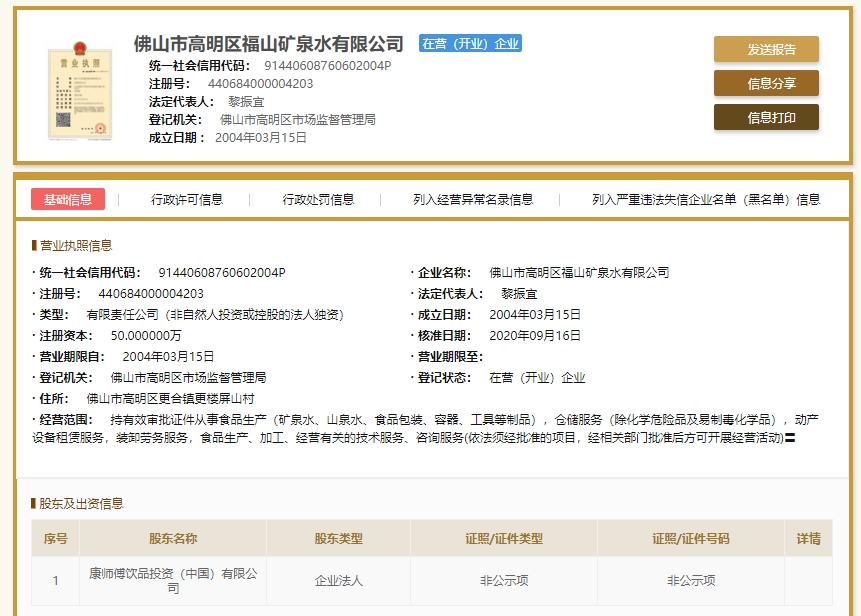Image resolution: width=861 pixels, height=616 pixels.
Task: Click the 营业执照信息 section heading
Action: (x=76, y=245)
